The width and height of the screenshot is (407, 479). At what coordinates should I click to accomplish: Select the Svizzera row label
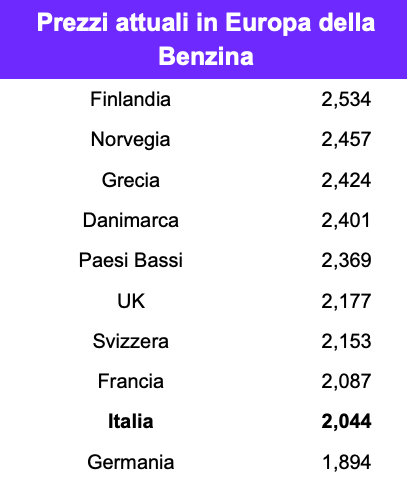point(131,341)
